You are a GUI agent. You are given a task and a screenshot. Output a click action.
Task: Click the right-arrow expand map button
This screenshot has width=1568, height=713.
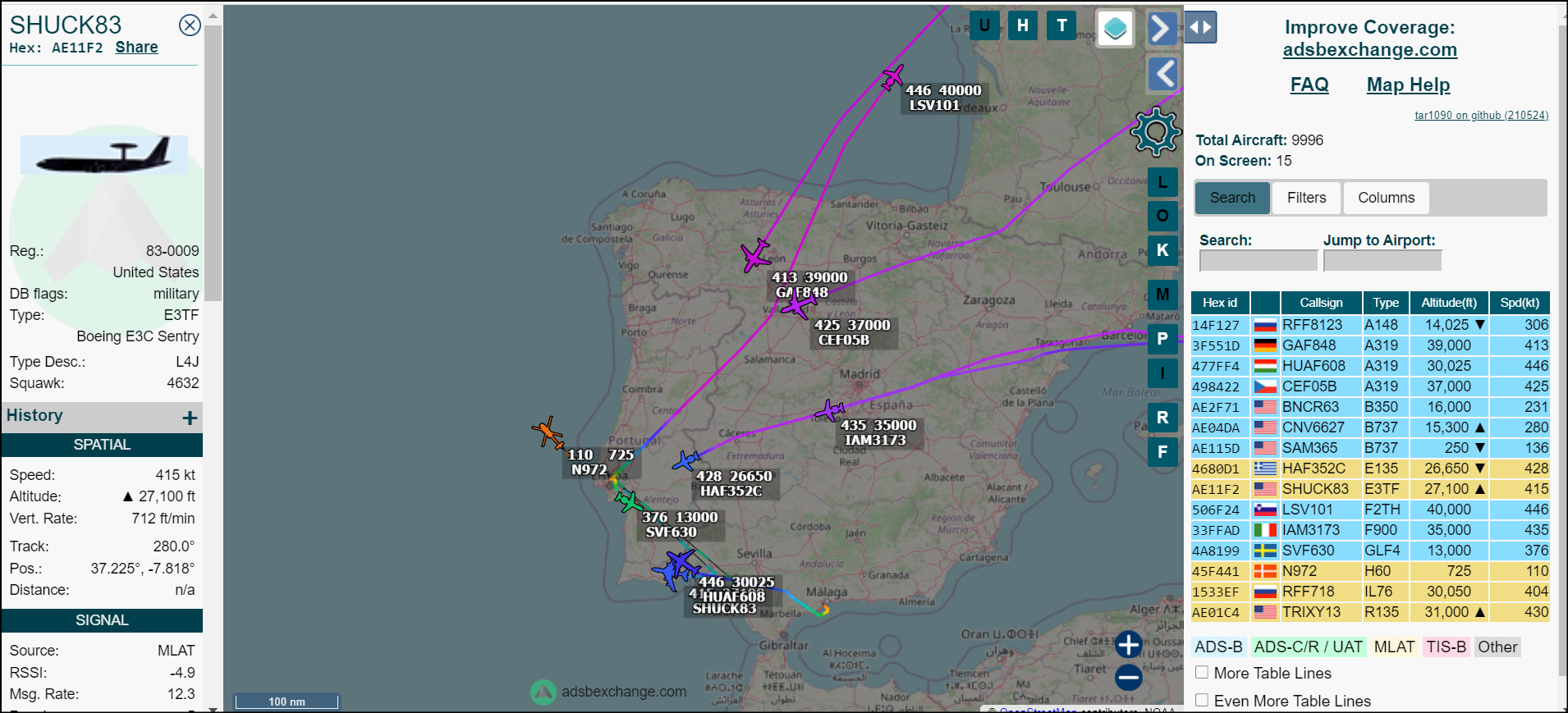(x=1162, y=30)
